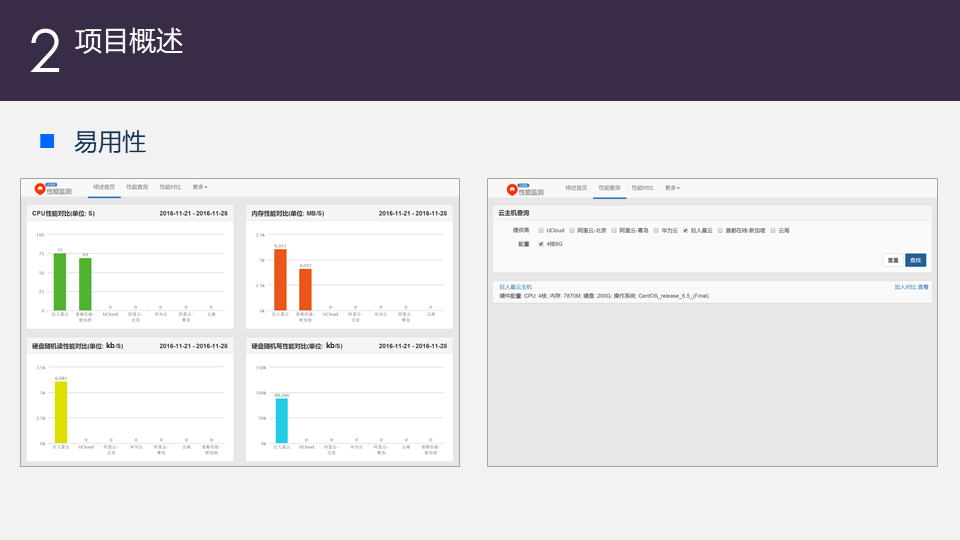Enable the 华为云 provider checkbox

pos(656,231)
